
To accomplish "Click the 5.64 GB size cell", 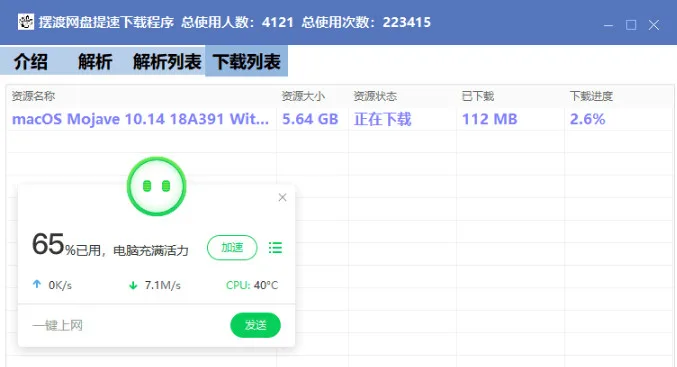I will (310, 119).
